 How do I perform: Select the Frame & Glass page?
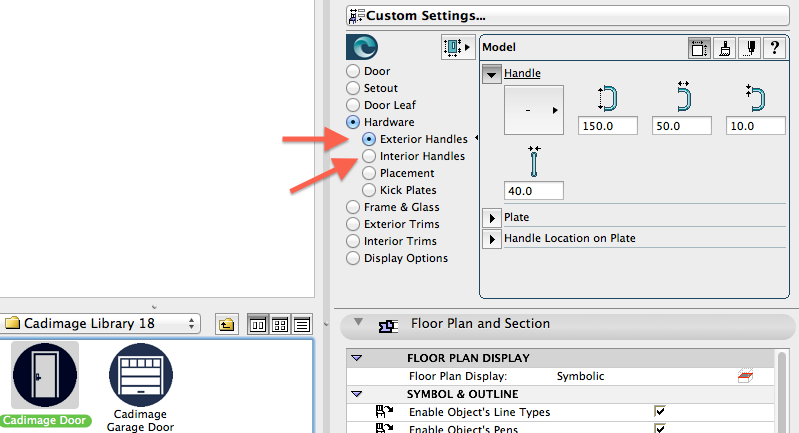353,207
